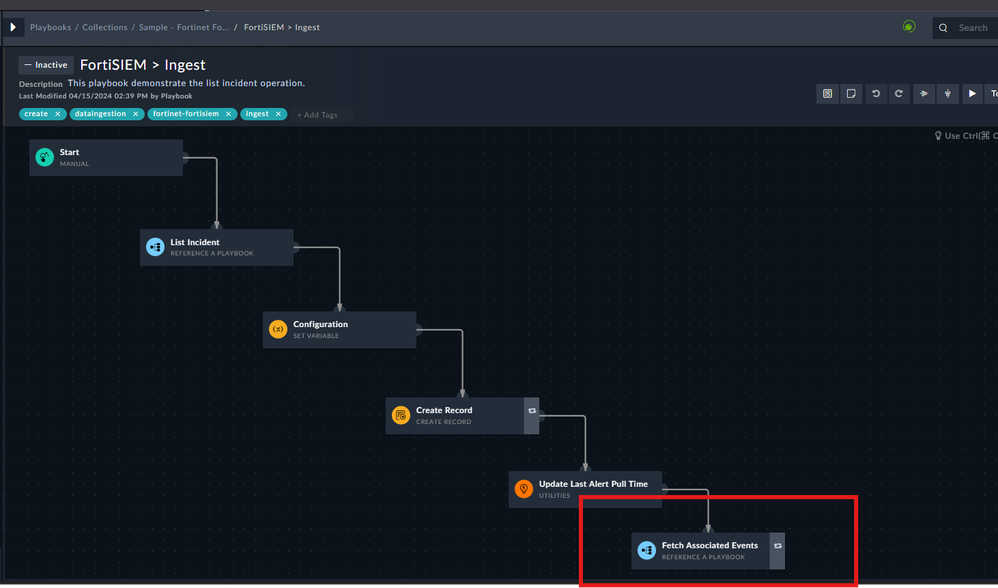This screenshot has width=998, height=588.
Task: Expand the left navigation panel arrow
Action: [x=13, y=27]
